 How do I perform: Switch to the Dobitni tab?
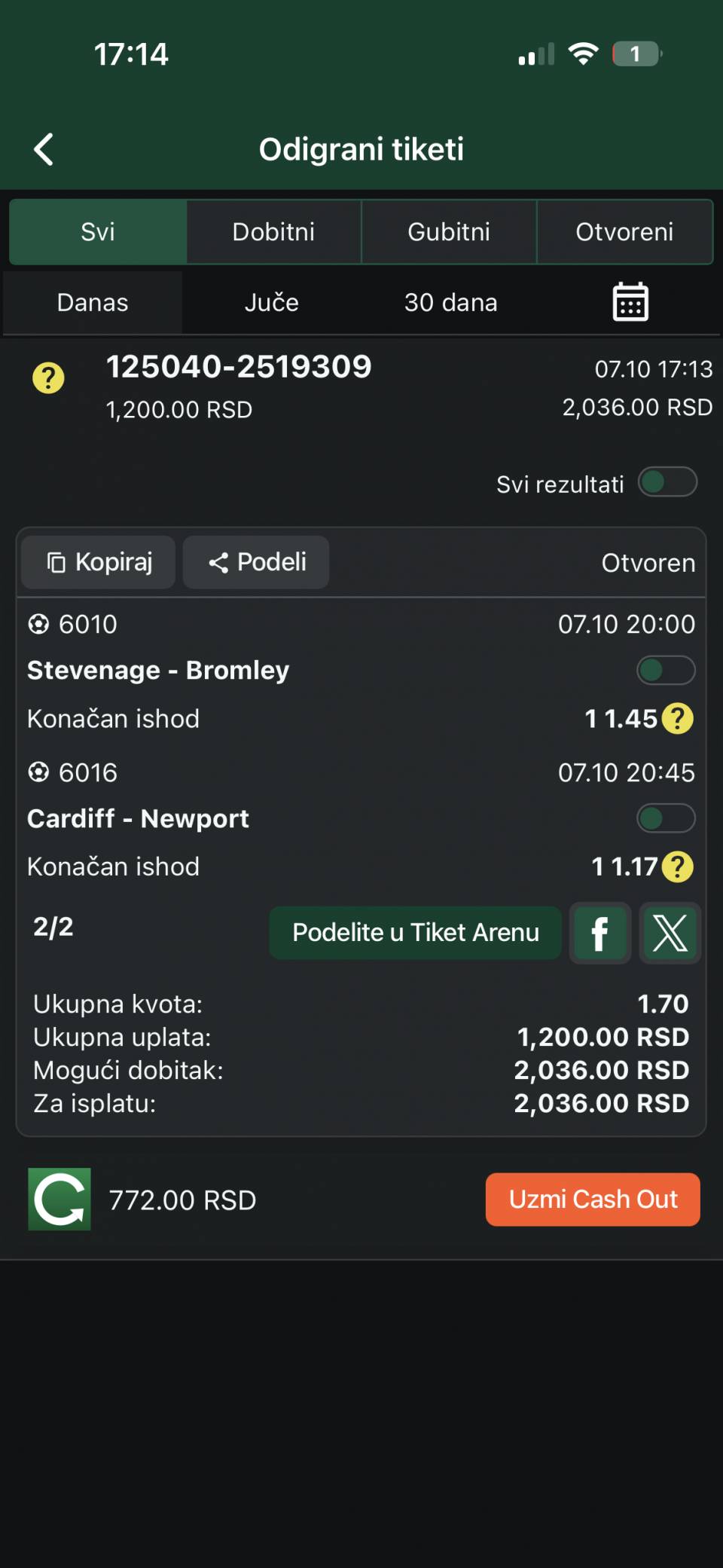[x=273, y=232]
